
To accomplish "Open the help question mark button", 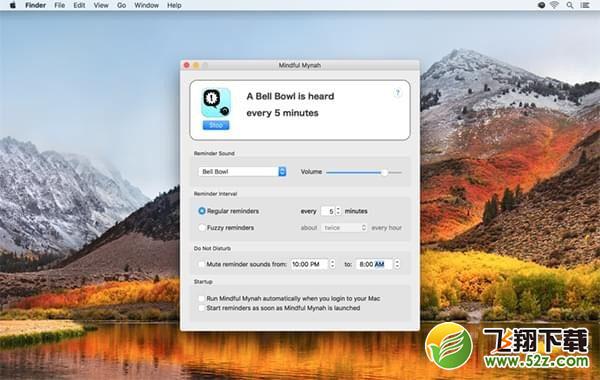I will 397,93.
